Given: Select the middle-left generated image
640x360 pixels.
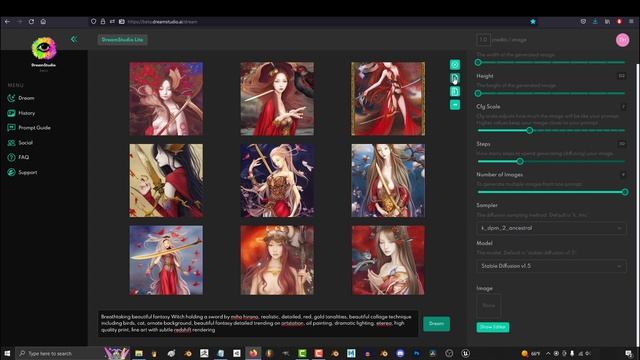Looking at the screenshot, I should [x=166, y=180].
